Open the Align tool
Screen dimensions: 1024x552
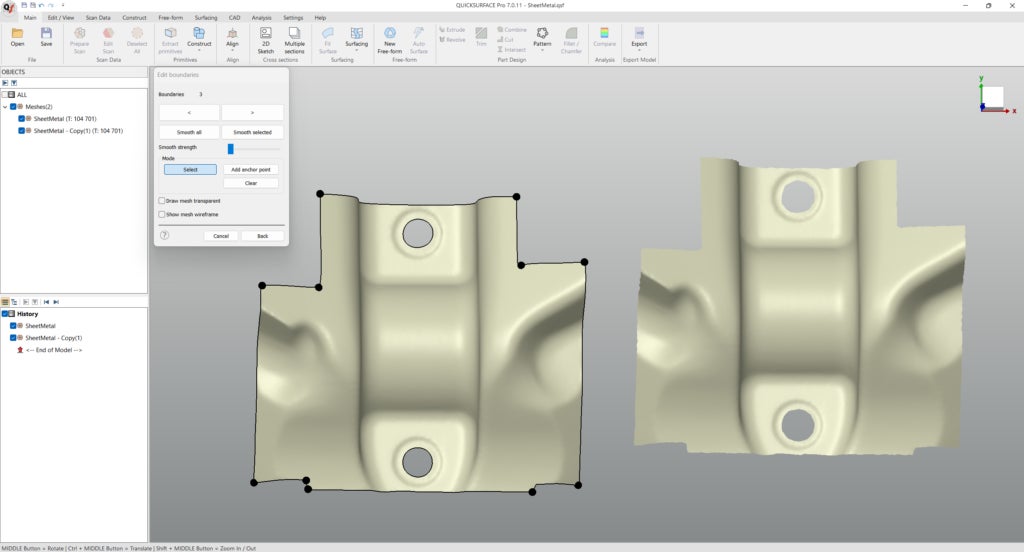pos(232,38)
